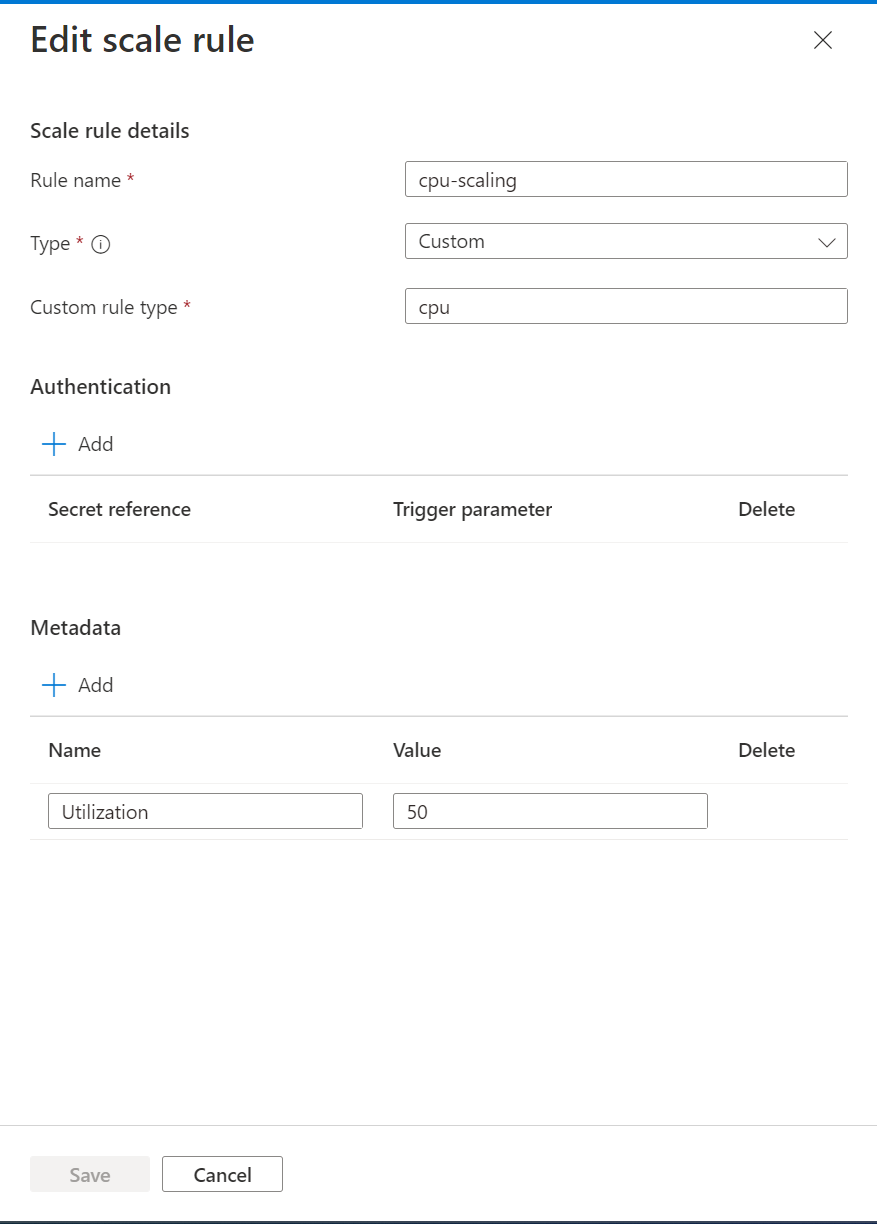
Task: Click the metadata Name field showing Utilization
Action: [204, 811]
